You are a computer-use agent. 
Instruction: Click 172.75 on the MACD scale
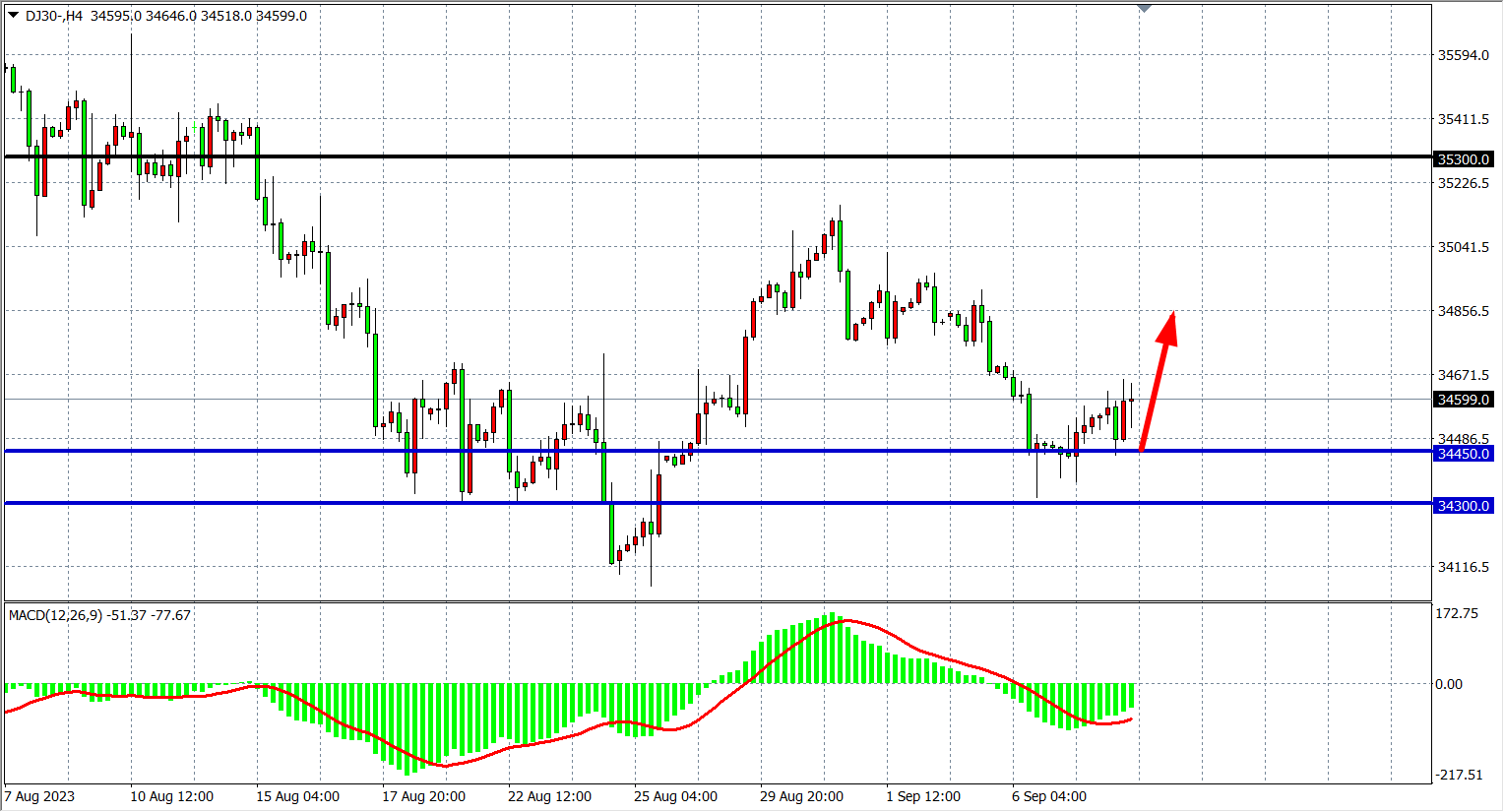1457,613
